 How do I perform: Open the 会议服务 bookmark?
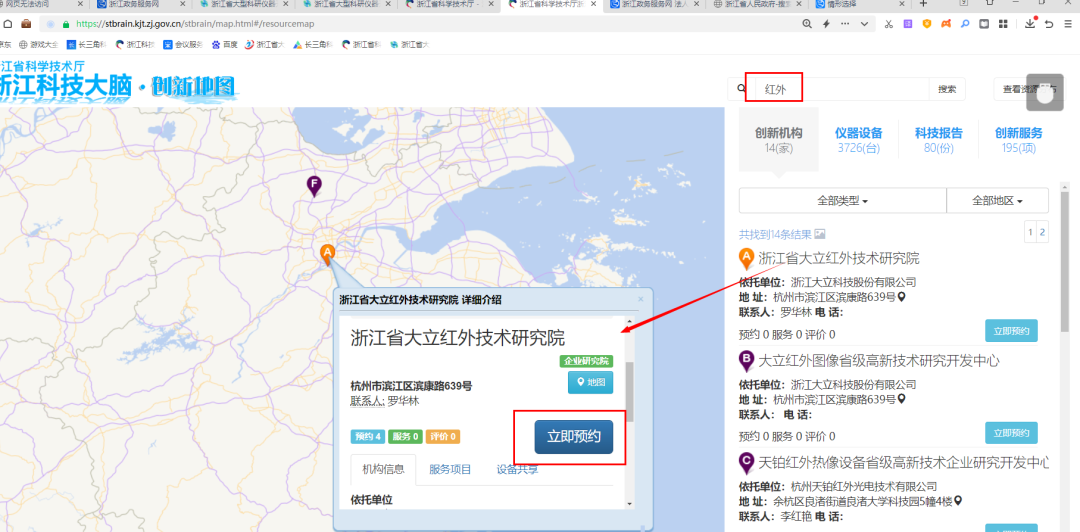pos(183,45)
